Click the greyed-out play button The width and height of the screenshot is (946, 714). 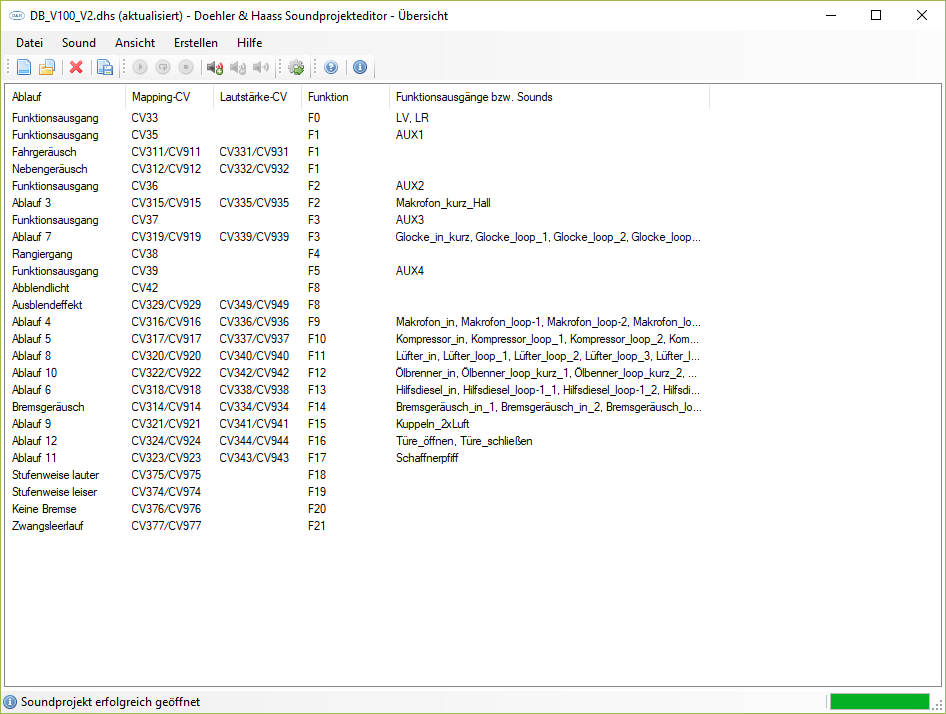(140, 67)
